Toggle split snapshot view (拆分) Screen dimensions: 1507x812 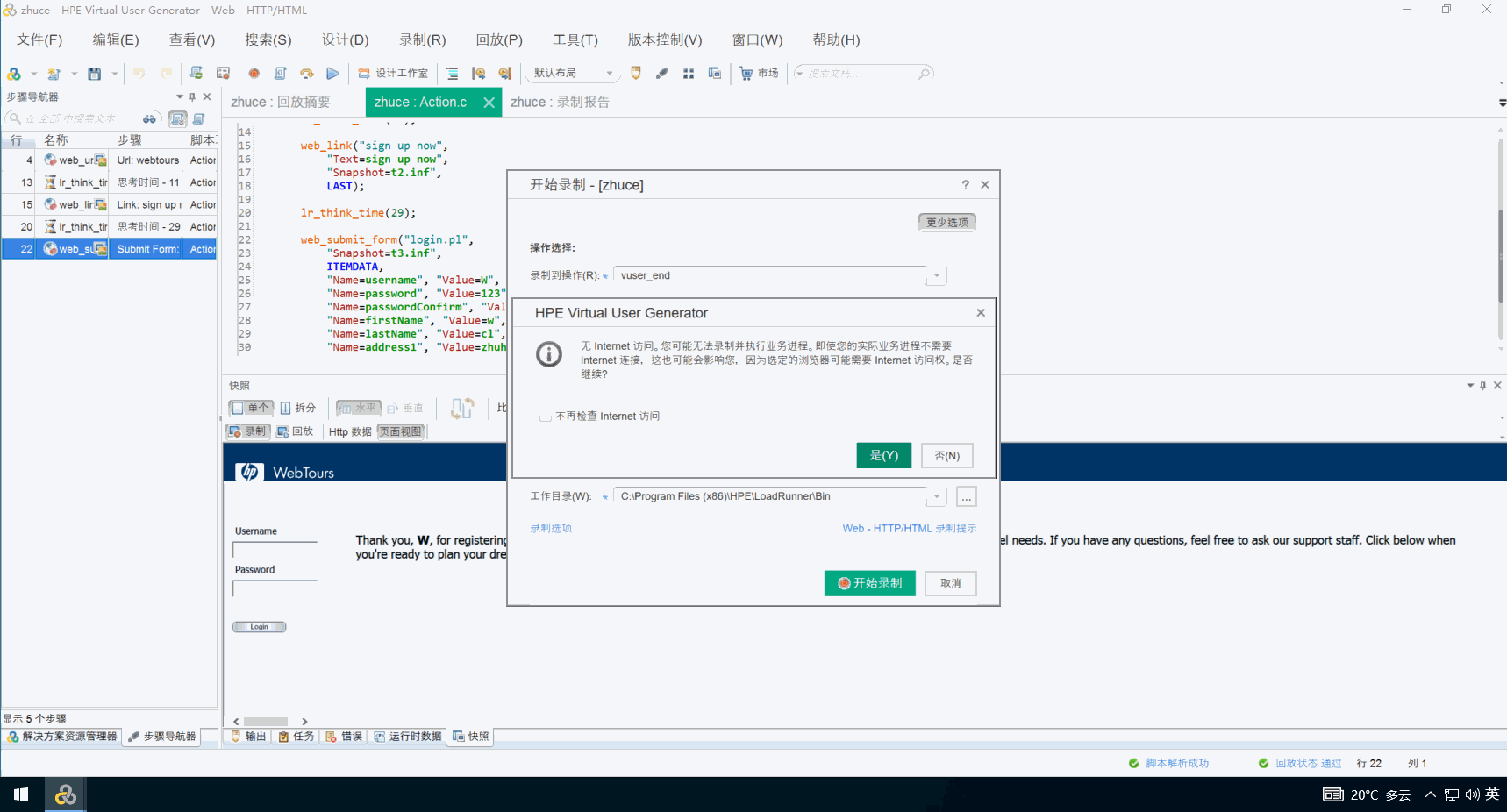click(x=298, y=408)
